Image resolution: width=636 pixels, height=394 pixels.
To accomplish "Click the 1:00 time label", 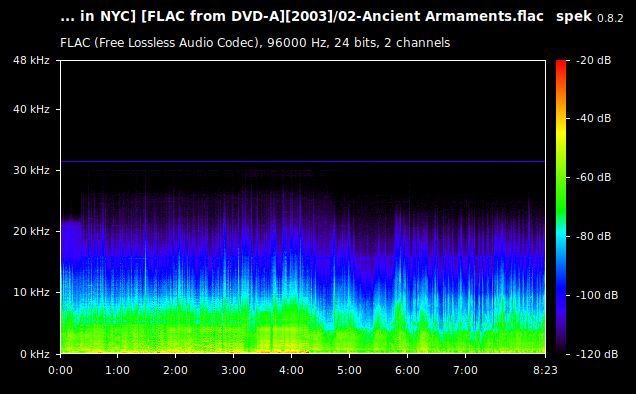I will click(118, 370).
